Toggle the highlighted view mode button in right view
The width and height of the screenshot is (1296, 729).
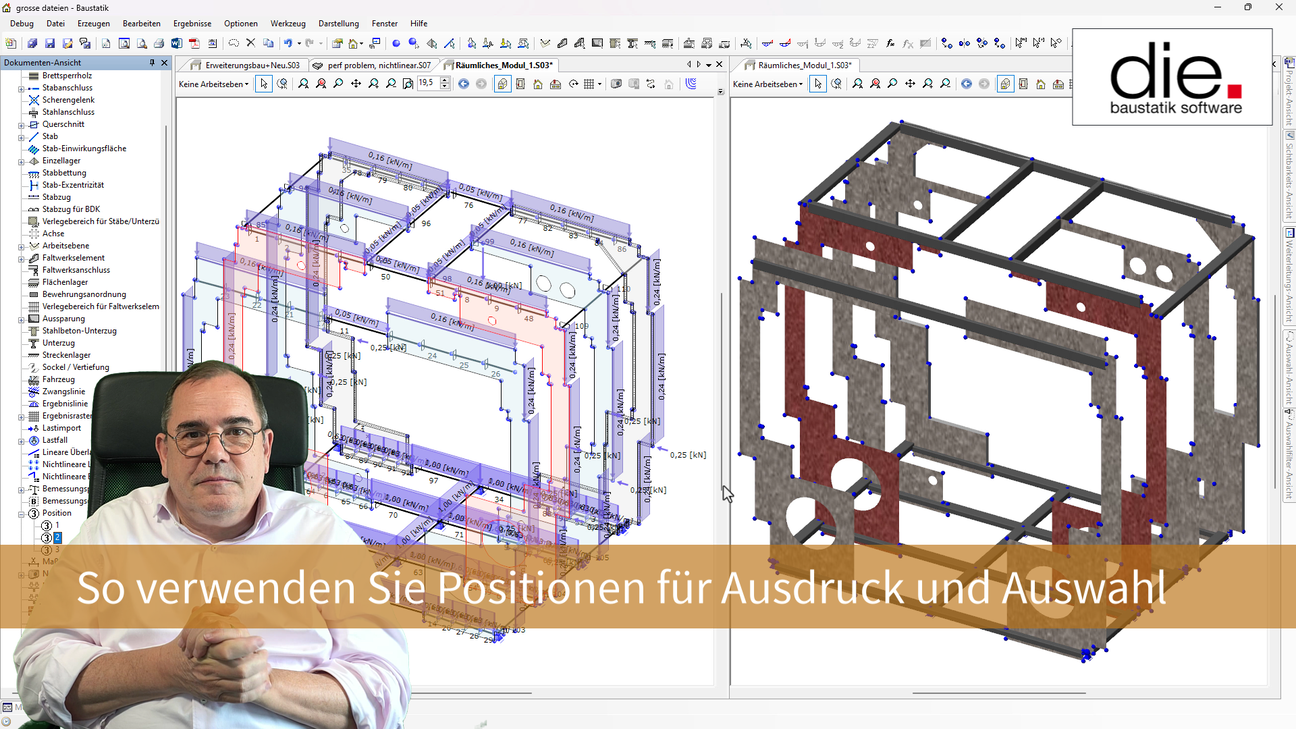tap(1005, 84)
